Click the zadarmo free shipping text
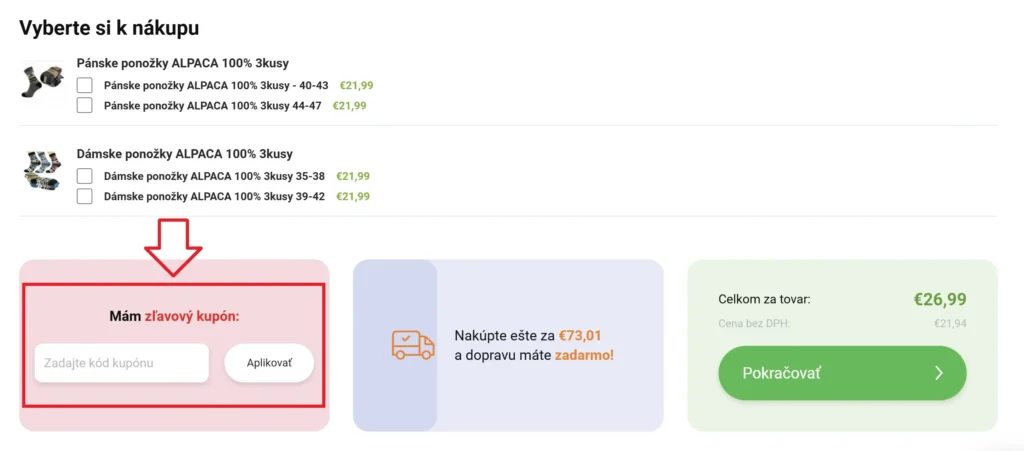Viewport: 1024px width, 451px height. (x=584, y=355)
